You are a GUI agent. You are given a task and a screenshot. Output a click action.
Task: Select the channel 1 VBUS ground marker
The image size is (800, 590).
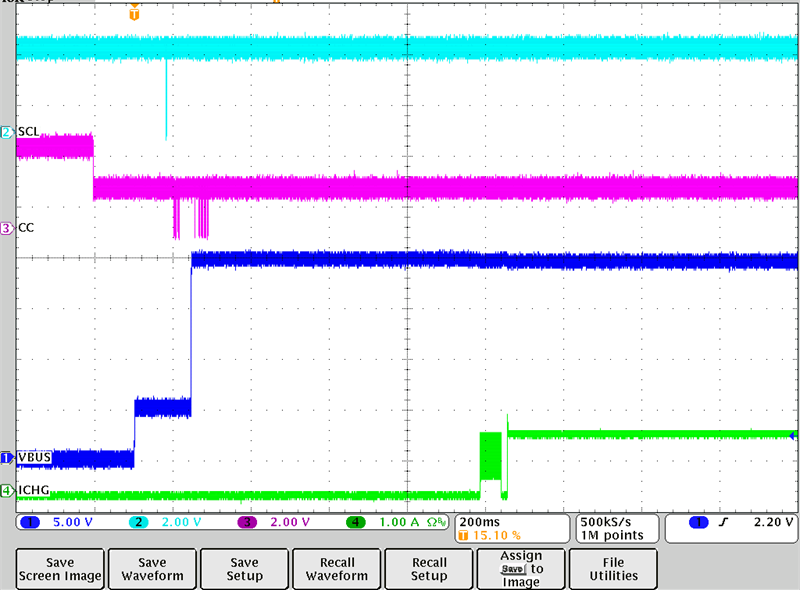pyautogui.click(x=7, y=457)
